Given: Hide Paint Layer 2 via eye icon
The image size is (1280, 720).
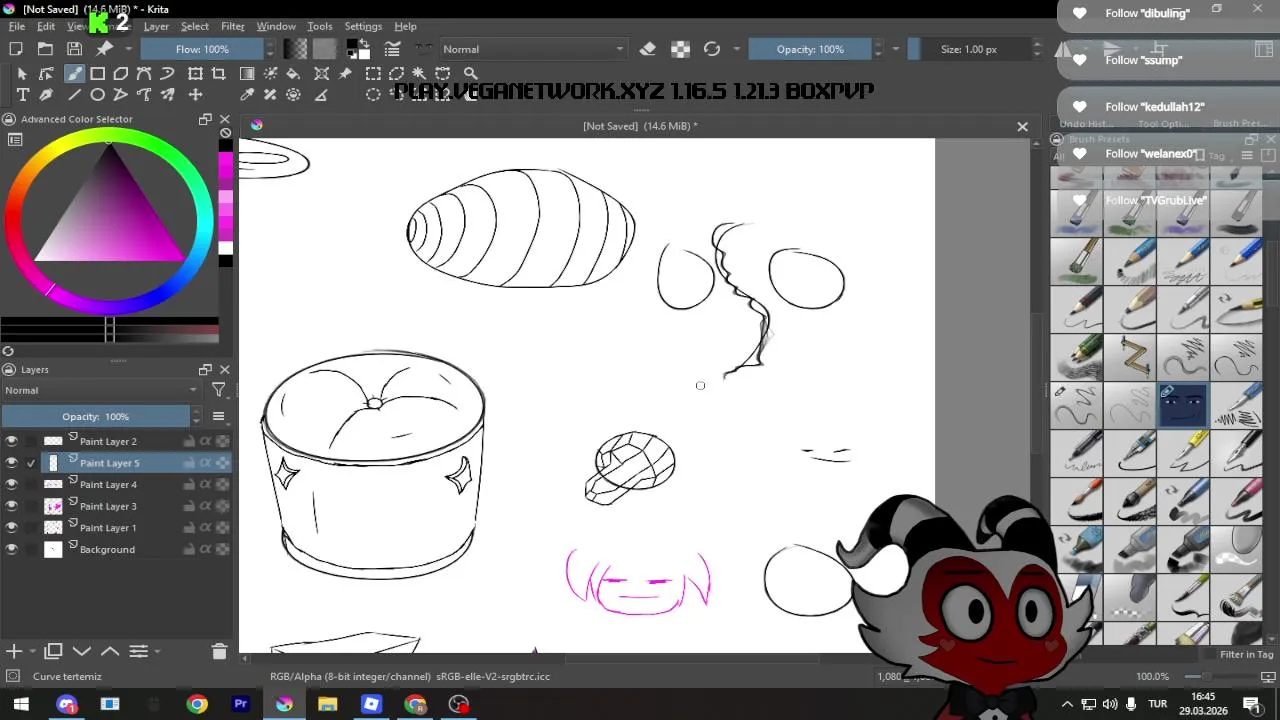Looking at the screenshot, I should point(11,441).
